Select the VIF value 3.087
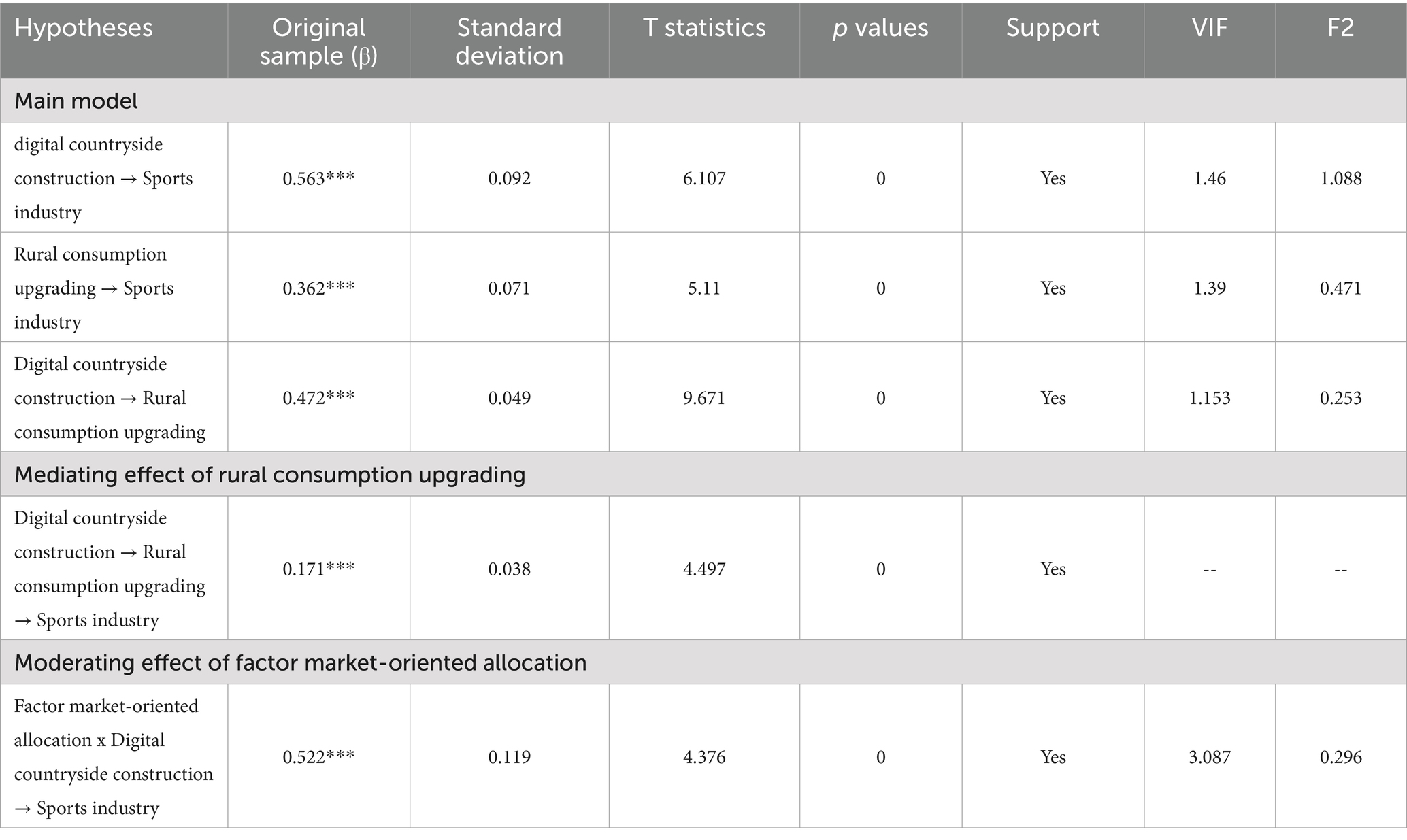This screenshot has width=1407, height=840. tap(1209, 757)
